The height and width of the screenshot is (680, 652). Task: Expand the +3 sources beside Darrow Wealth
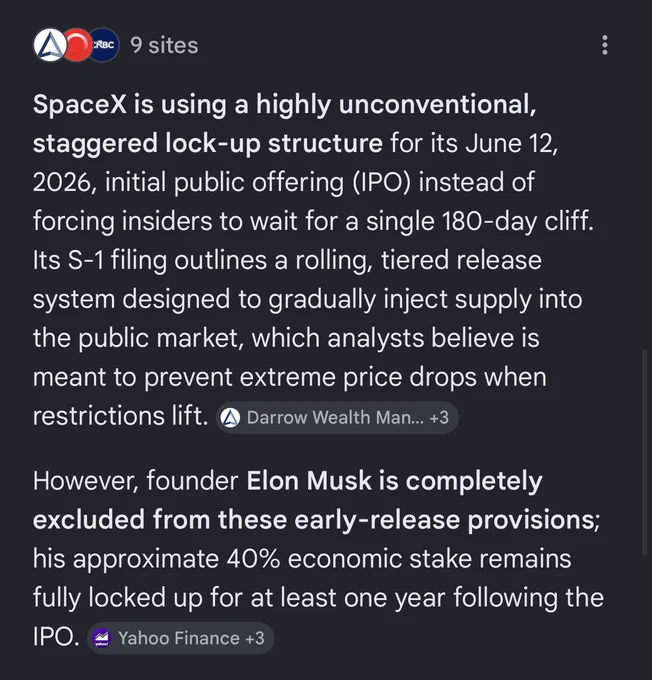[x=439, y=418]
